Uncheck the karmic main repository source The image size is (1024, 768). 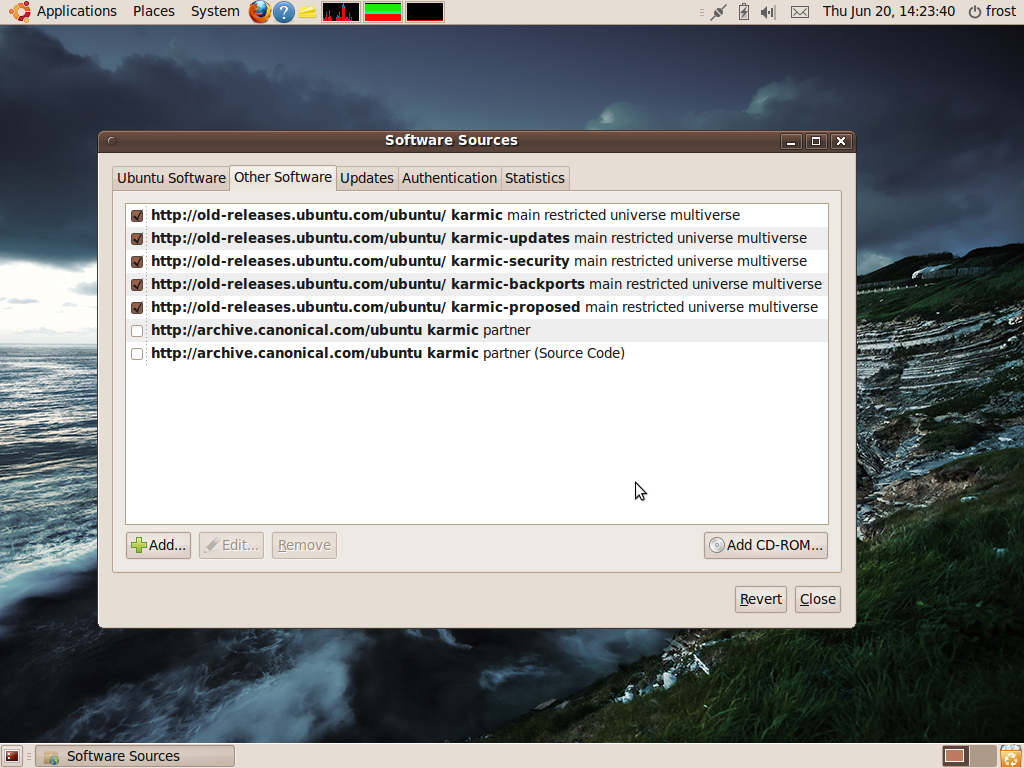tap(137, 216)
